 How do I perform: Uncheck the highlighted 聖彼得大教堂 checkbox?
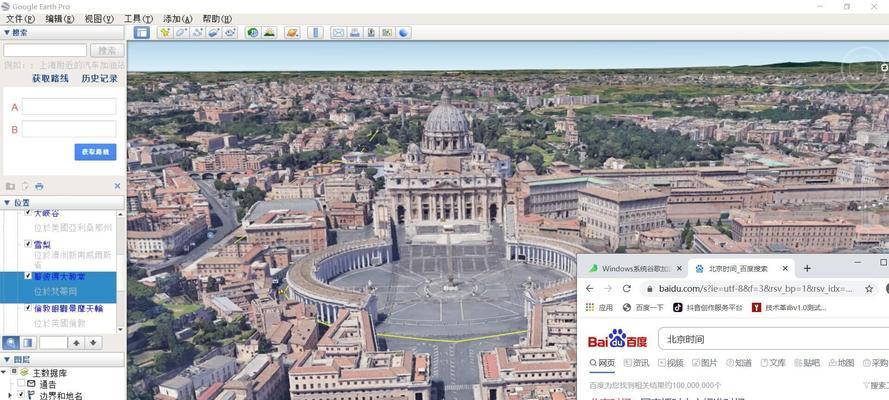(x=28, y=276)
